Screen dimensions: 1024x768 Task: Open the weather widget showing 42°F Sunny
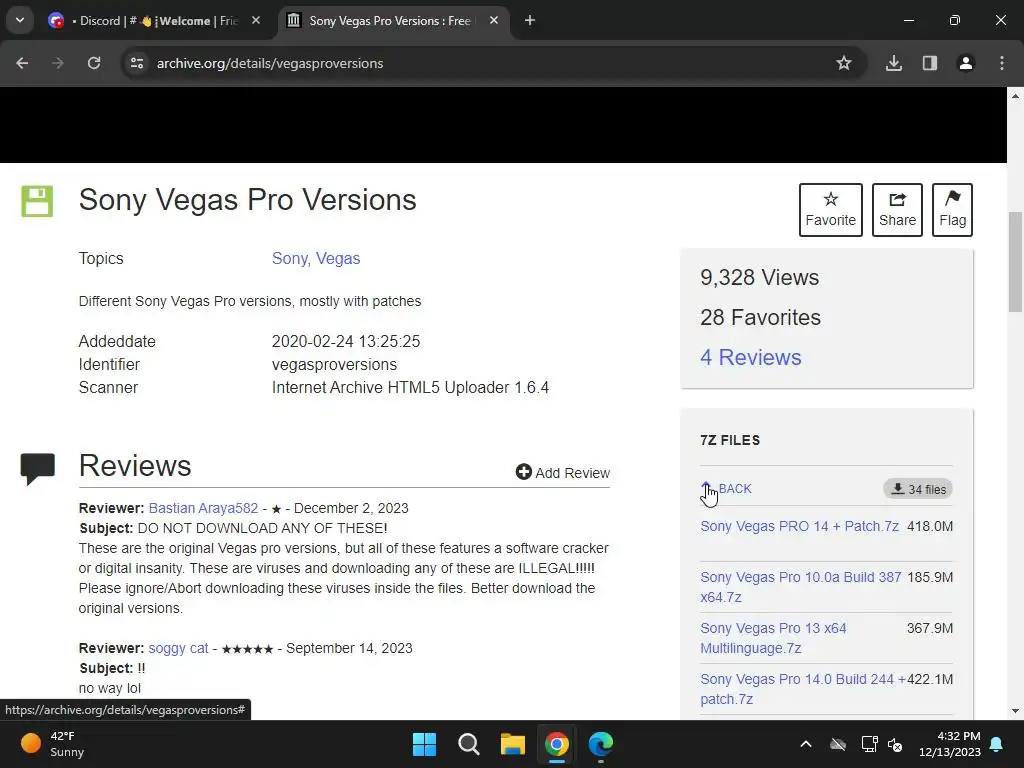coord(52,744)
